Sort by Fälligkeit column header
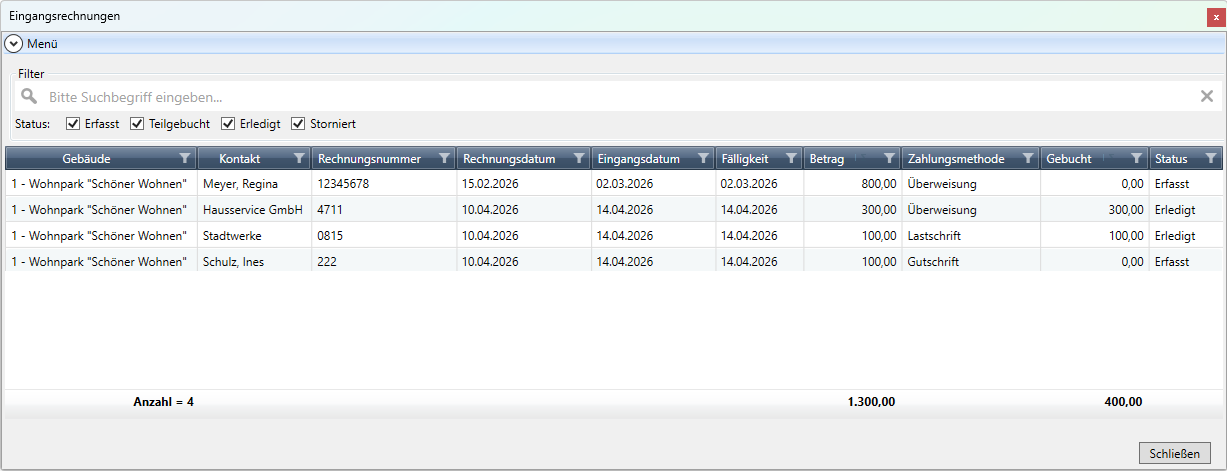 tap(745, 159)
